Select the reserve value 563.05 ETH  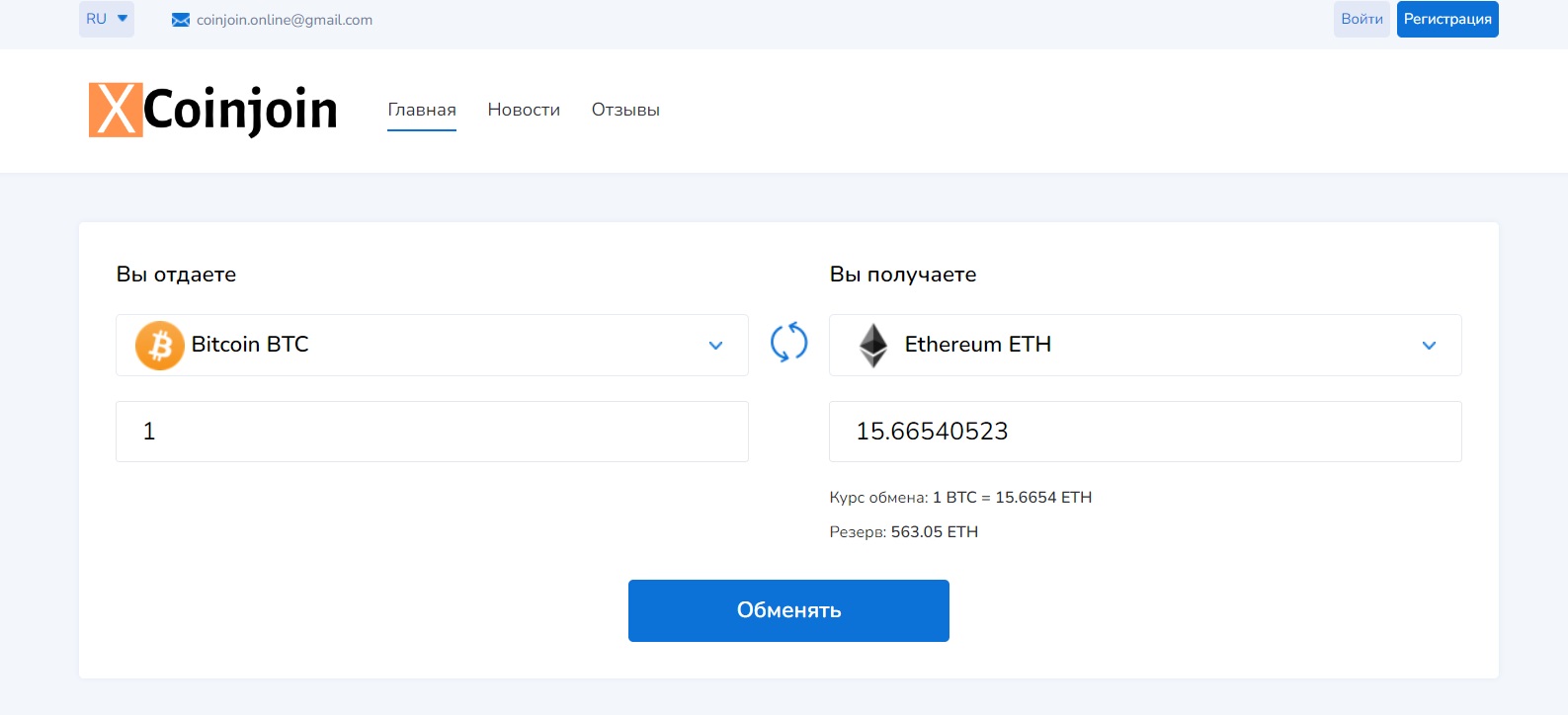click(x=935, y=531)
